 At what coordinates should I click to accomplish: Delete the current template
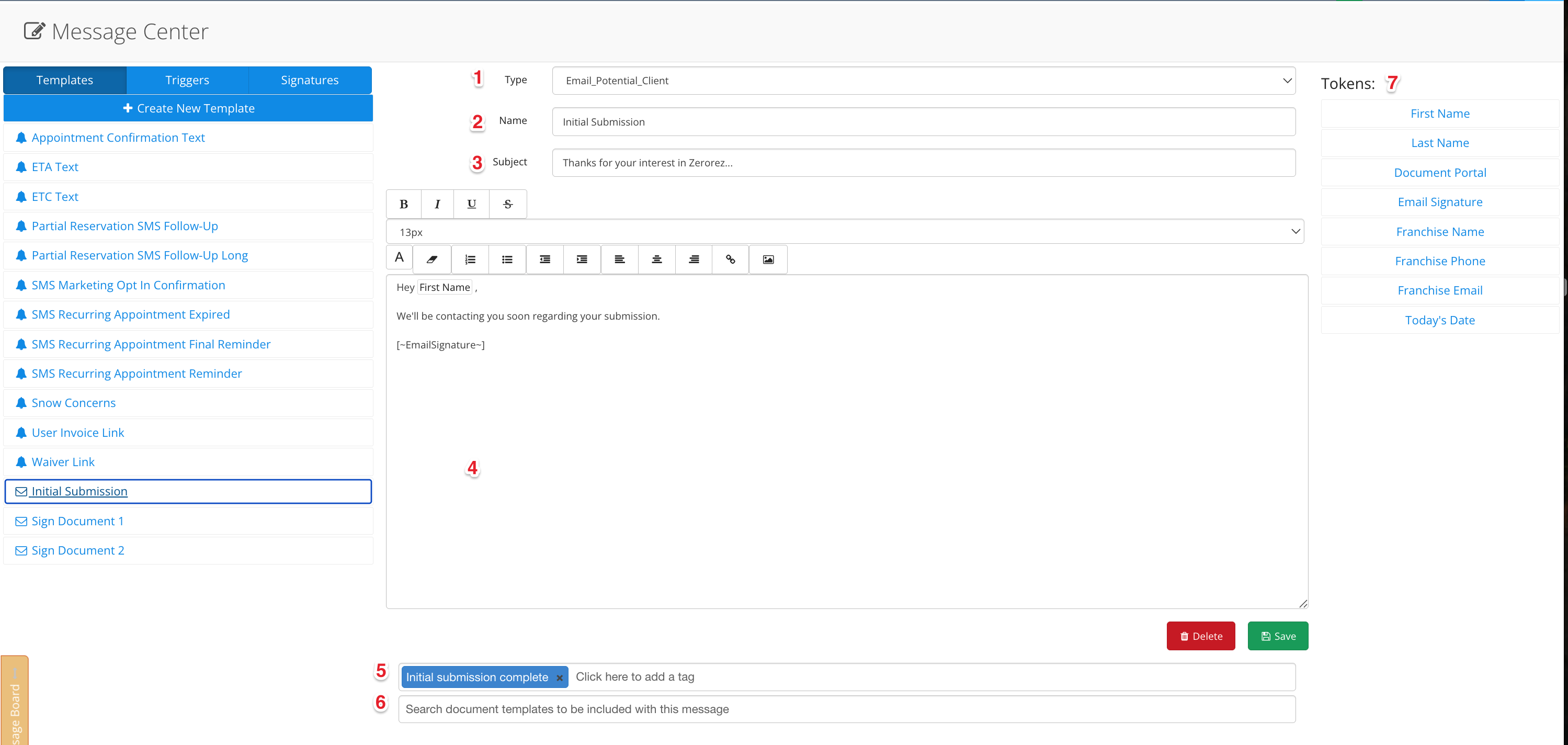[x=1200, y=636]
